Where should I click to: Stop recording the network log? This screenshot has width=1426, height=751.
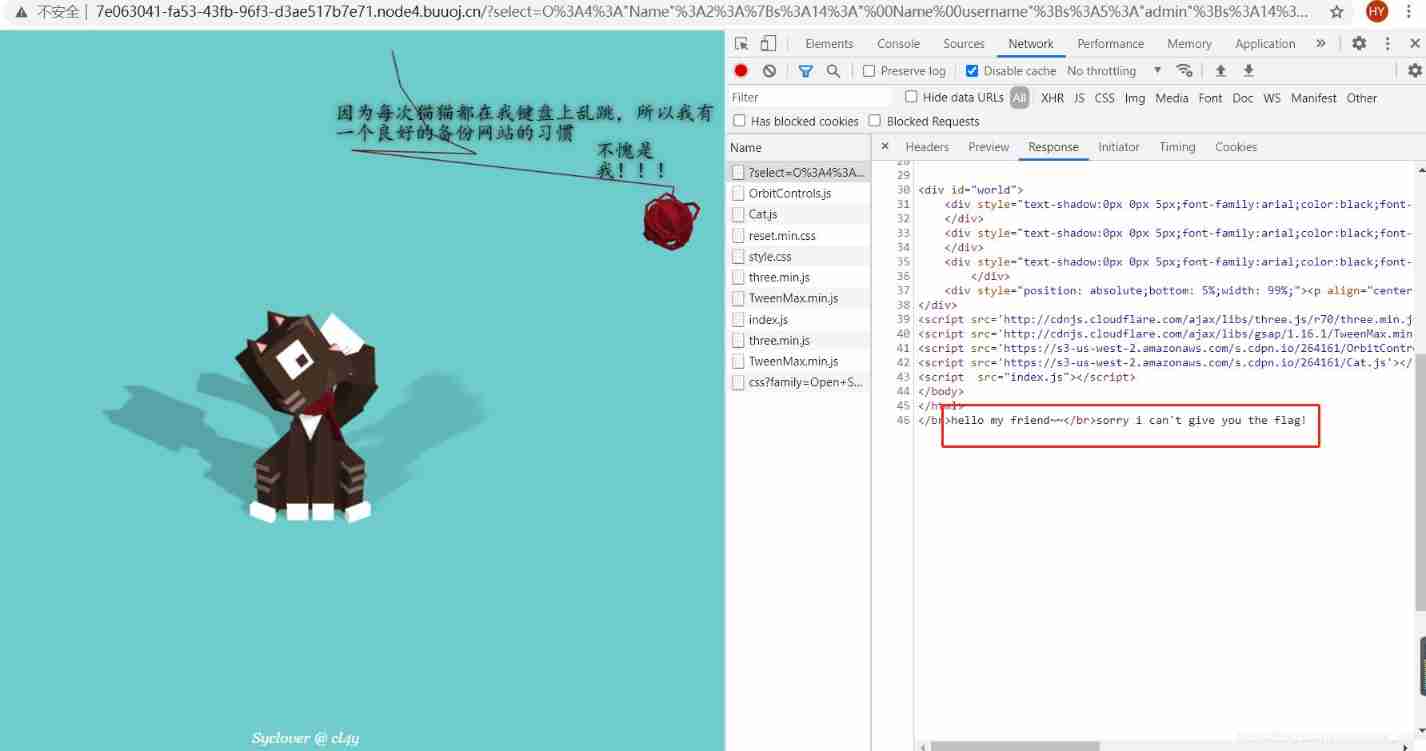(x=741, y=71)
